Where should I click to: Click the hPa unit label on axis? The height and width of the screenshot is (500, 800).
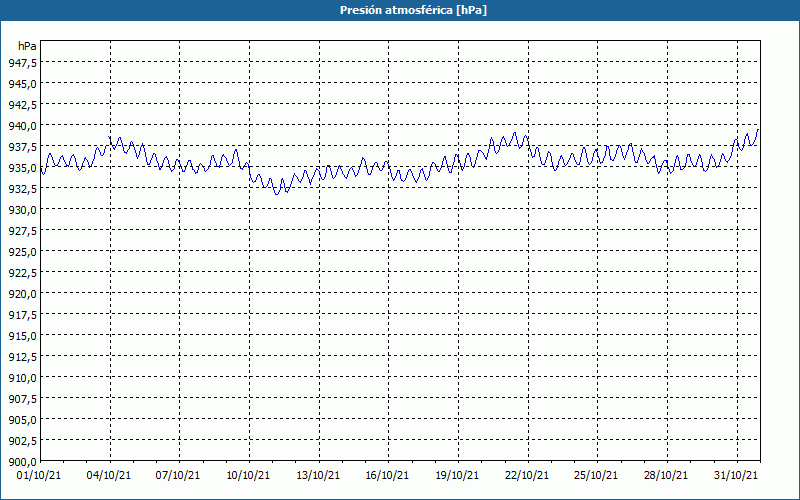27,46
